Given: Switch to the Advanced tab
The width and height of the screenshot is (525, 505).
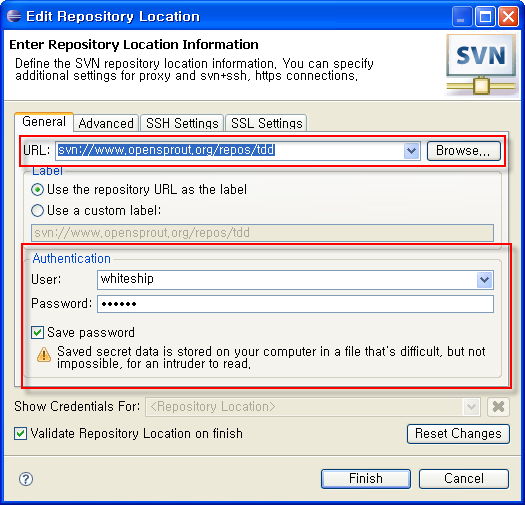Looking at the screenshot, I should (106, 123).
